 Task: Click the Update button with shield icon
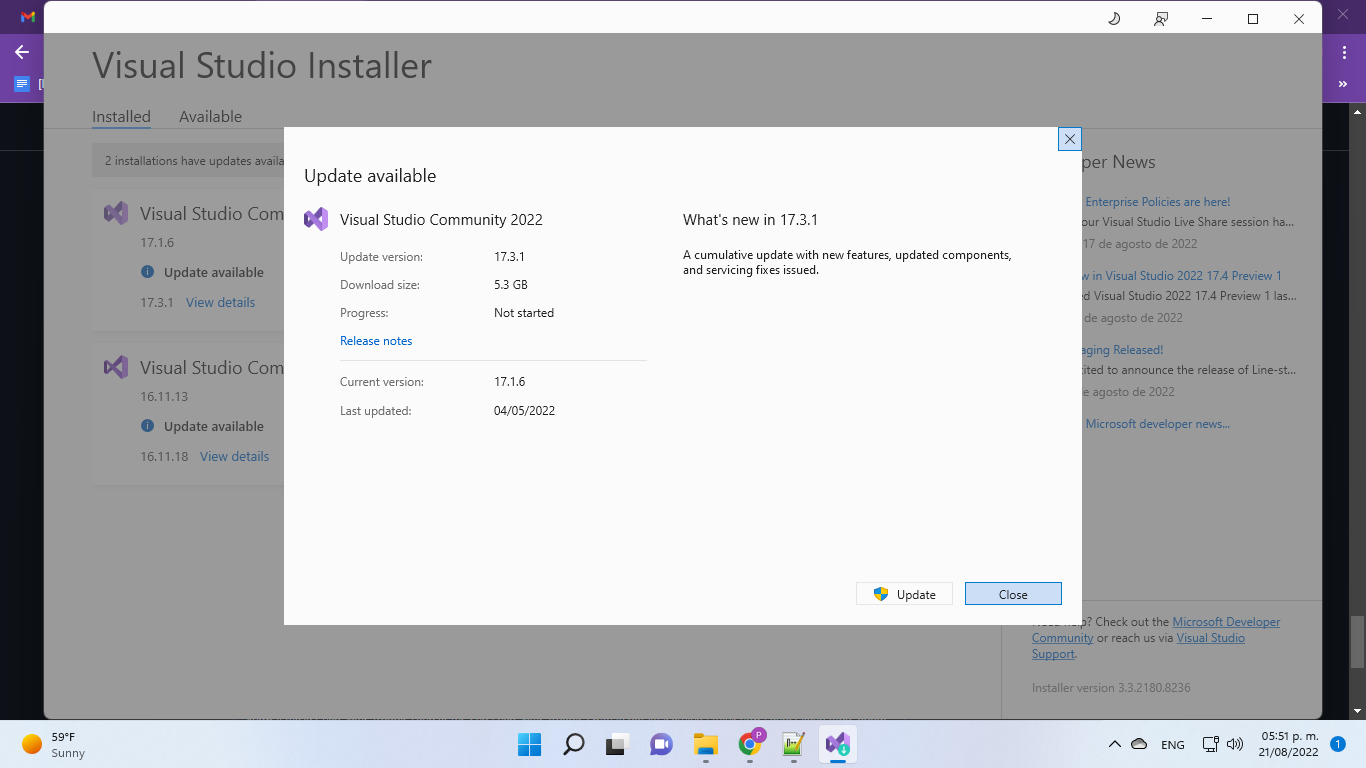pyautogui.click(x=904, y=594)
